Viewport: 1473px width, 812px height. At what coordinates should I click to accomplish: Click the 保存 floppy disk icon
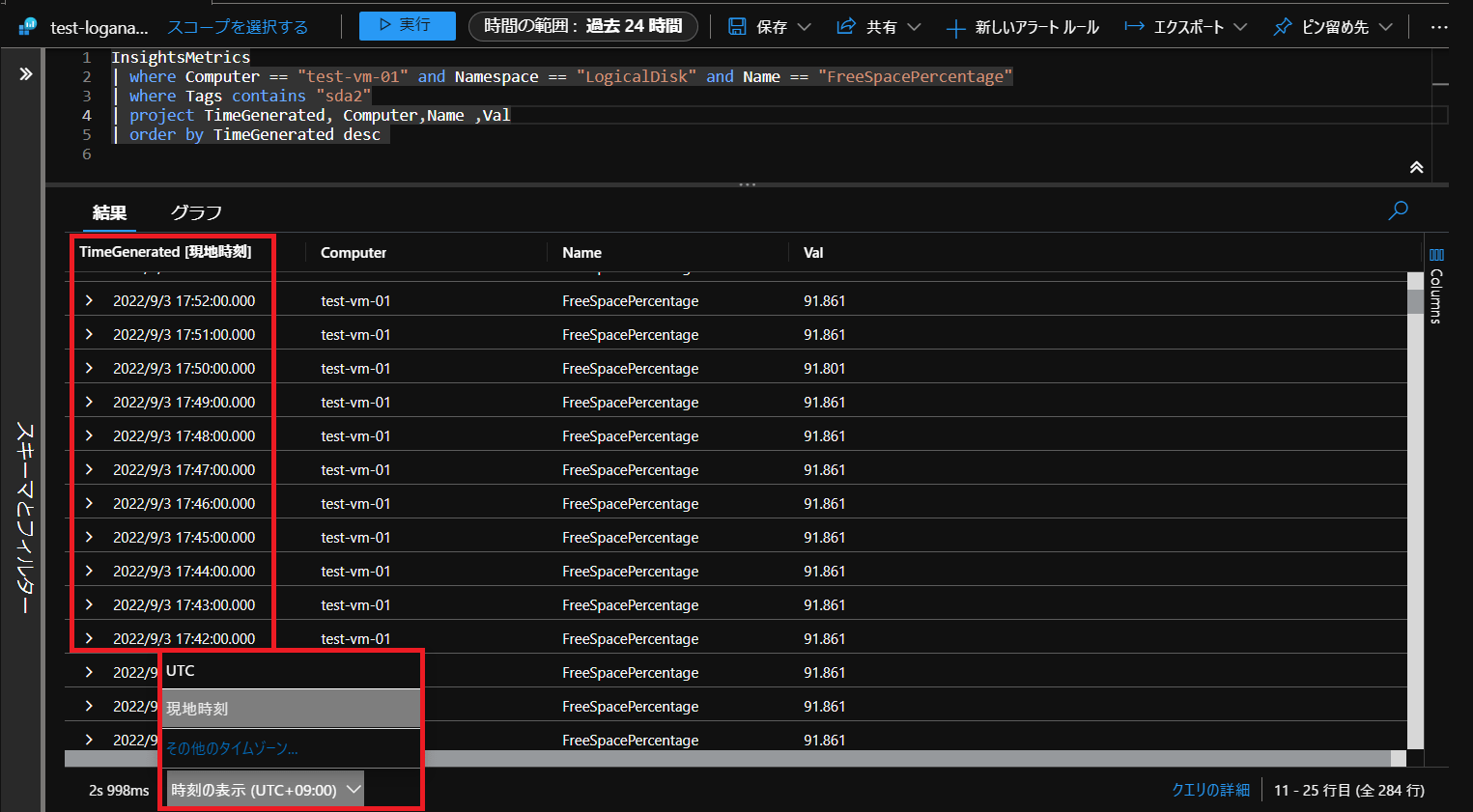click(x=737, y=27)
